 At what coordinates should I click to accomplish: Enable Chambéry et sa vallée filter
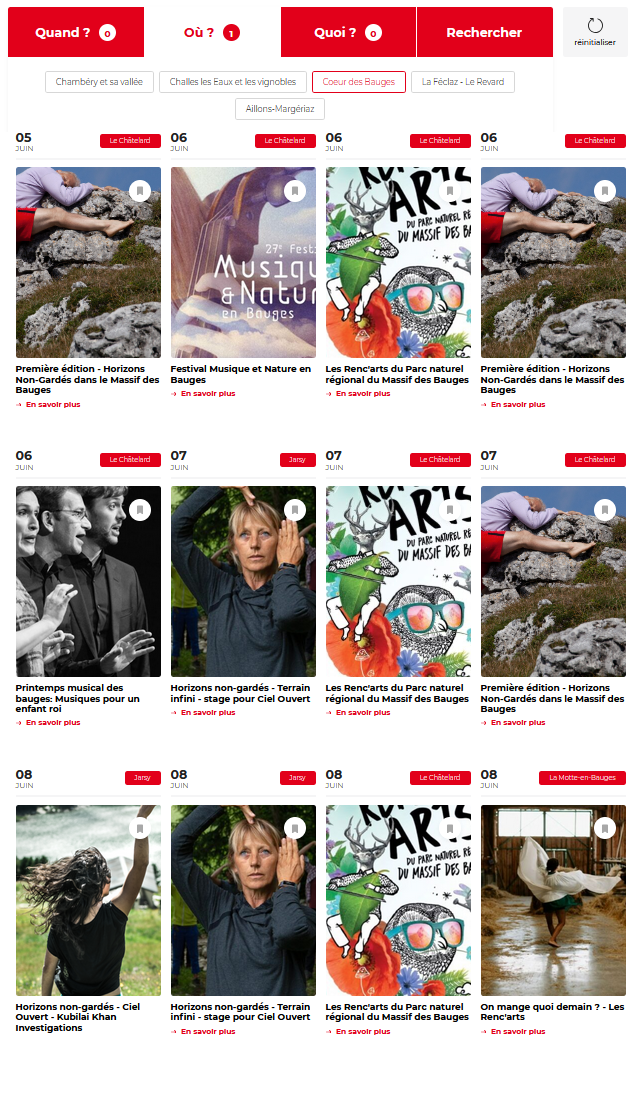(99, 82)
